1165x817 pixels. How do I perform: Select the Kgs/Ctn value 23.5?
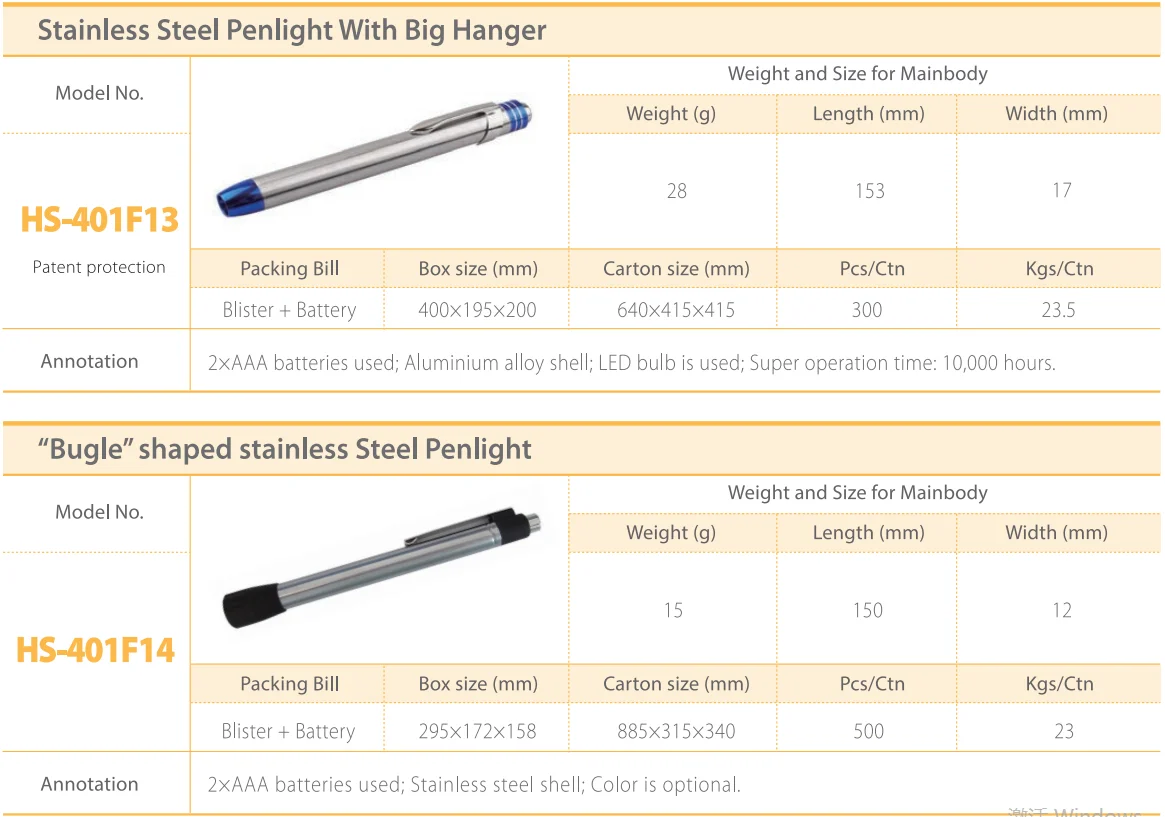pyautogui.click(x=1058, y=310)
